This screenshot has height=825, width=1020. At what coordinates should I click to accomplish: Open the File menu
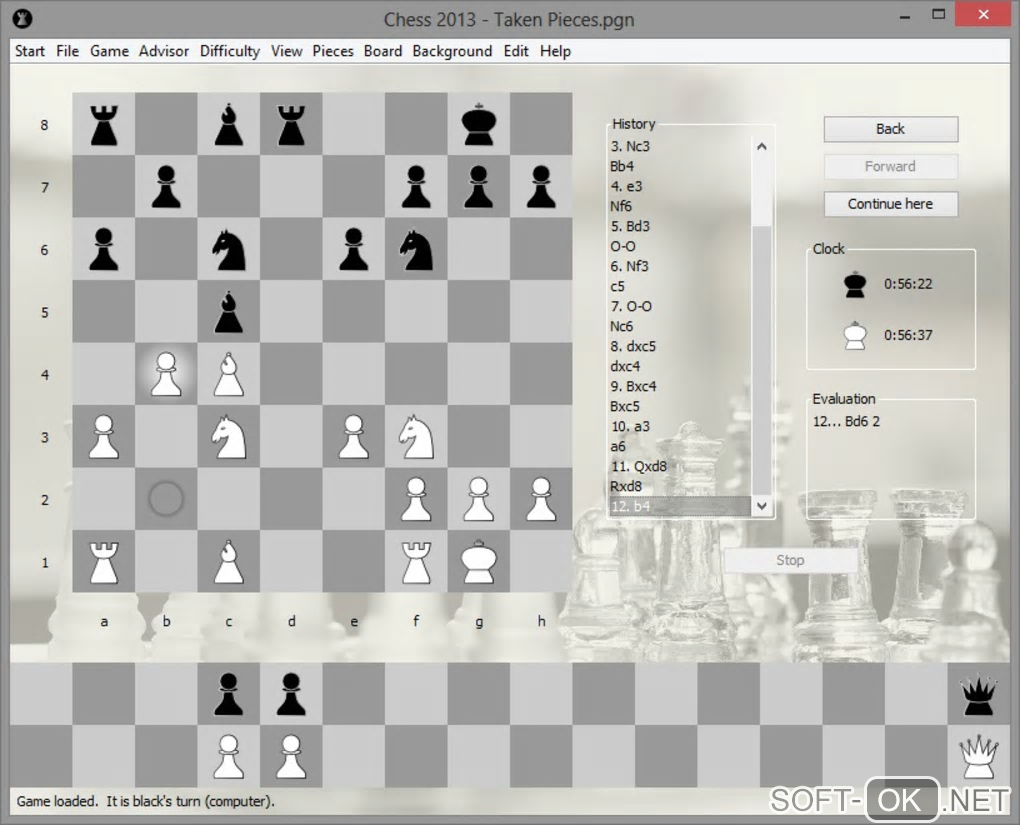[x=68, y=51]
